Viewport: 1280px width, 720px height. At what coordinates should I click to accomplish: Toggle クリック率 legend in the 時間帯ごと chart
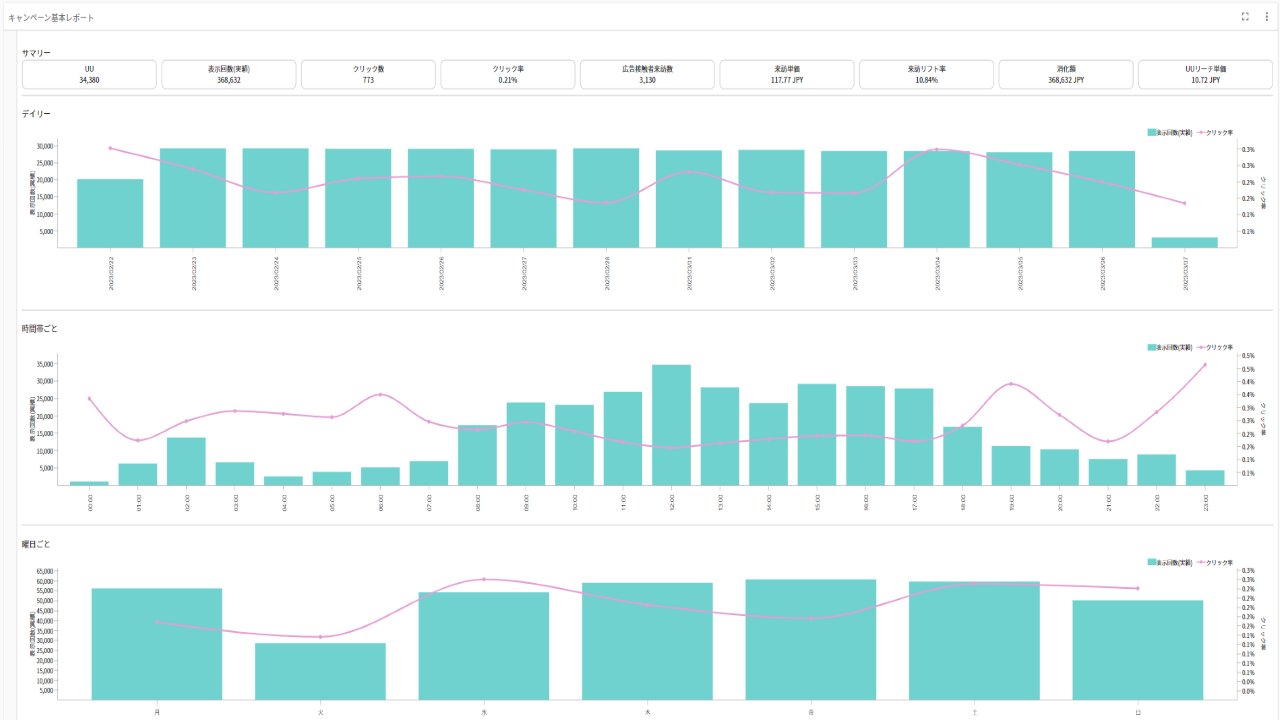1215,347
